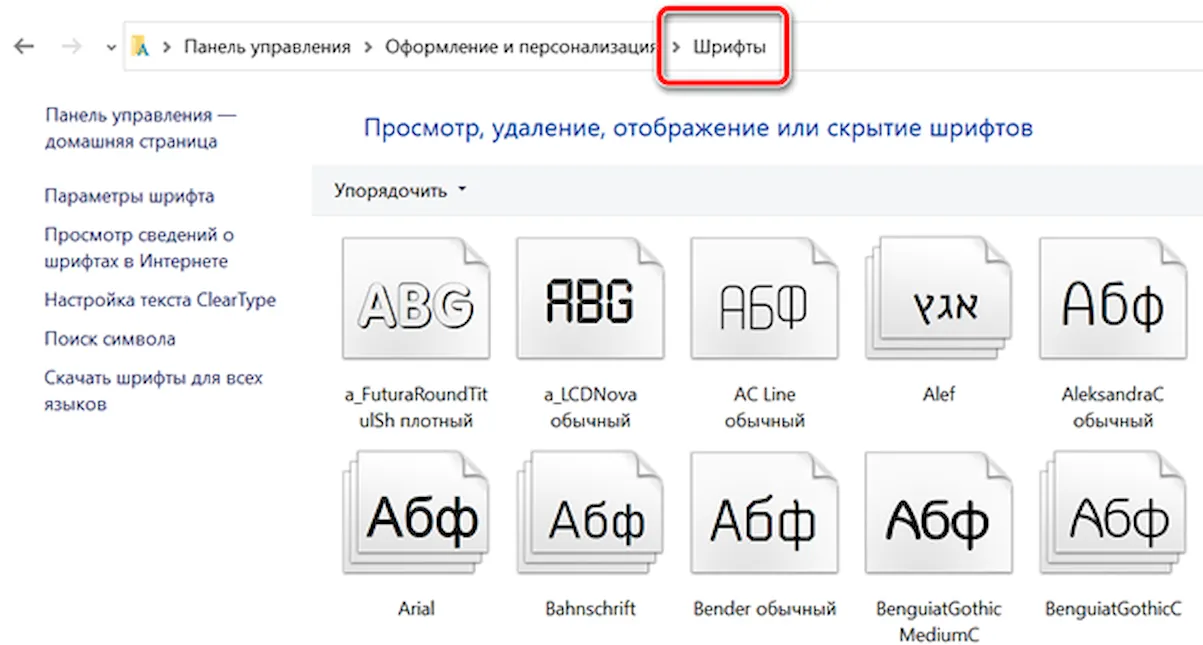
Task: Select the Arial font family
Action: [415, 515]
